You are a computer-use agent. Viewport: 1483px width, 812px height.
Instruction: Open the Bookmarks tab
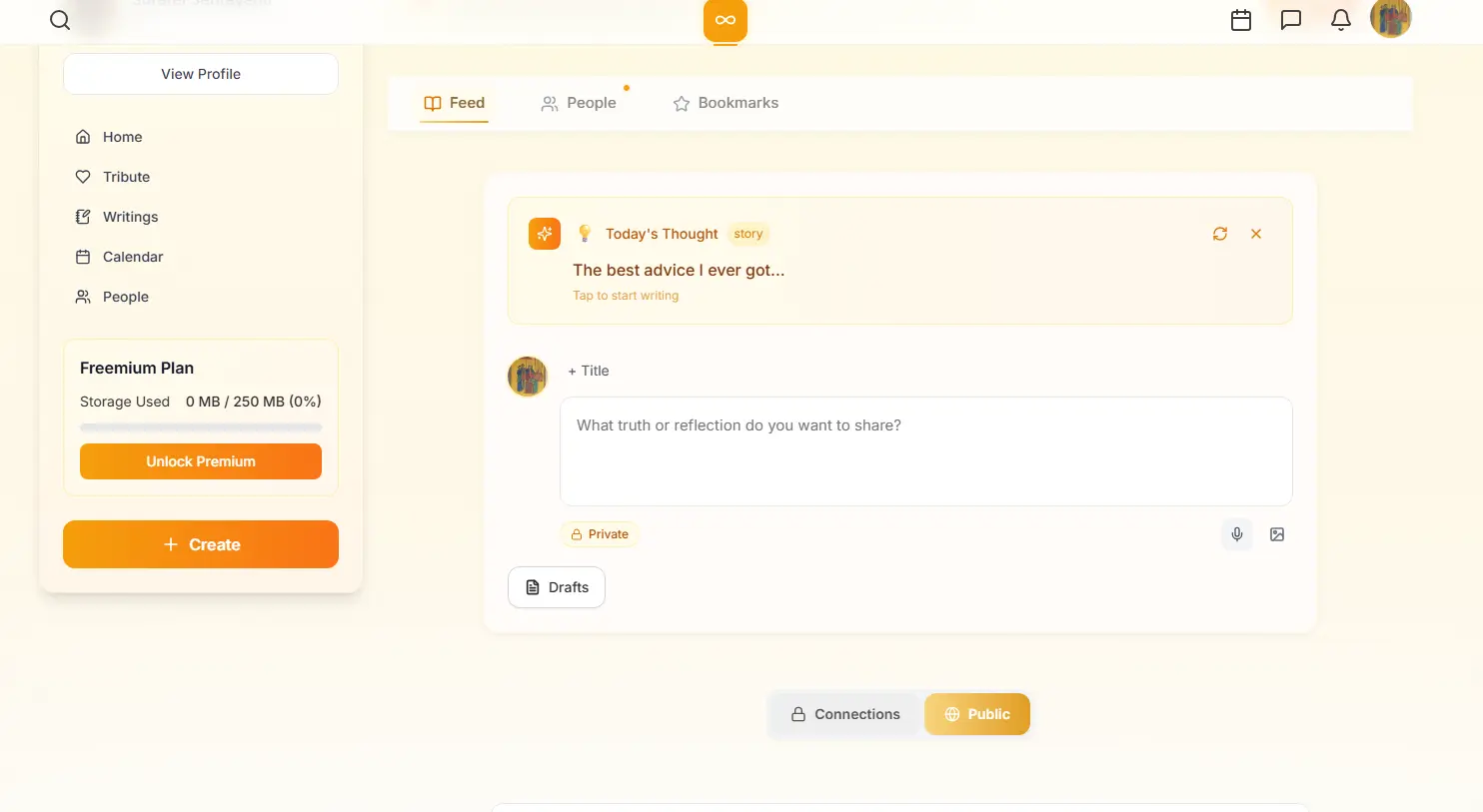[x=725, y=102]
